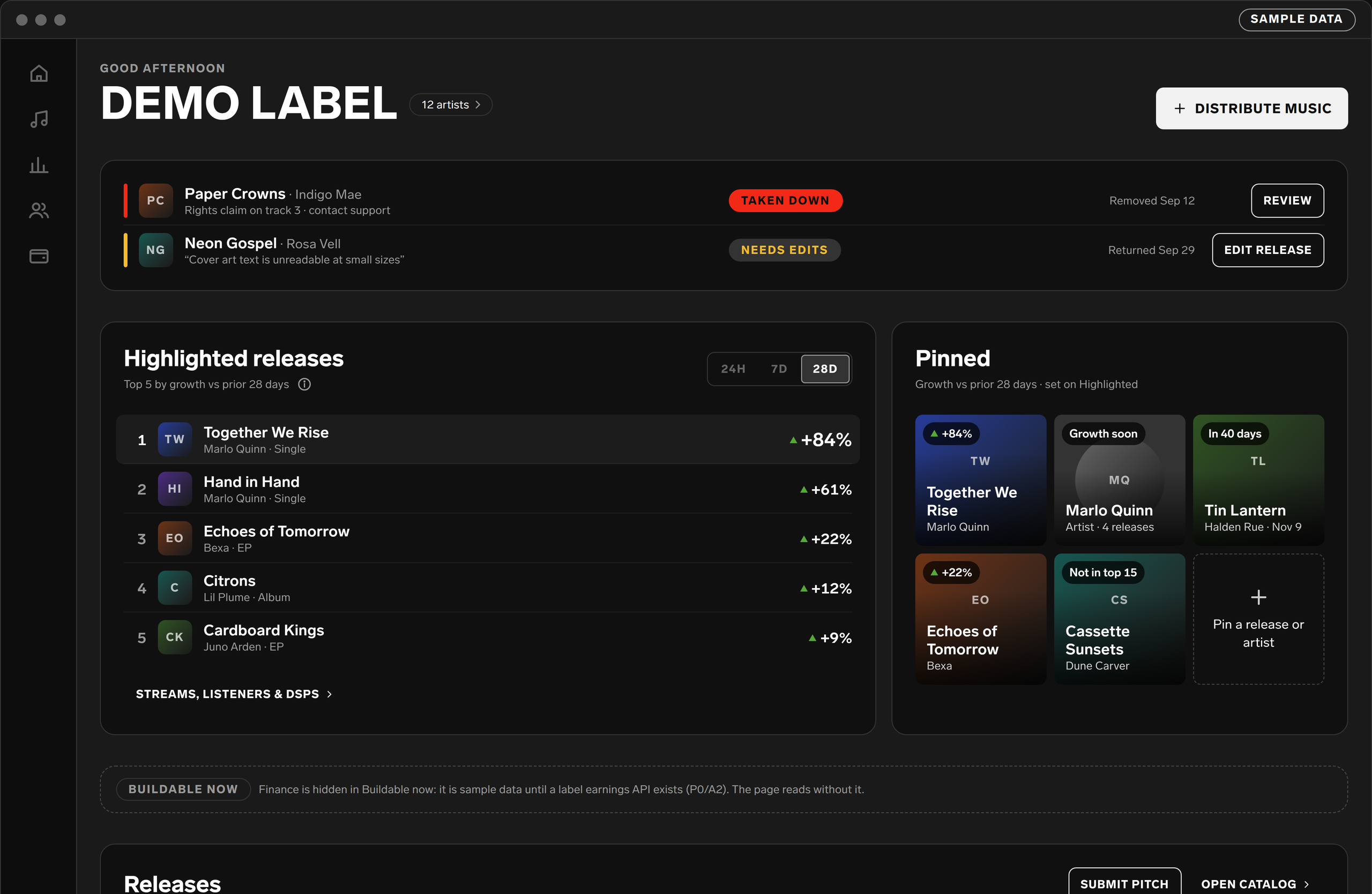Viewport: 1372px width, 894px height.
Task: Click the HI artwork in Hand in Hand row
Action: [x=175, y=489]
